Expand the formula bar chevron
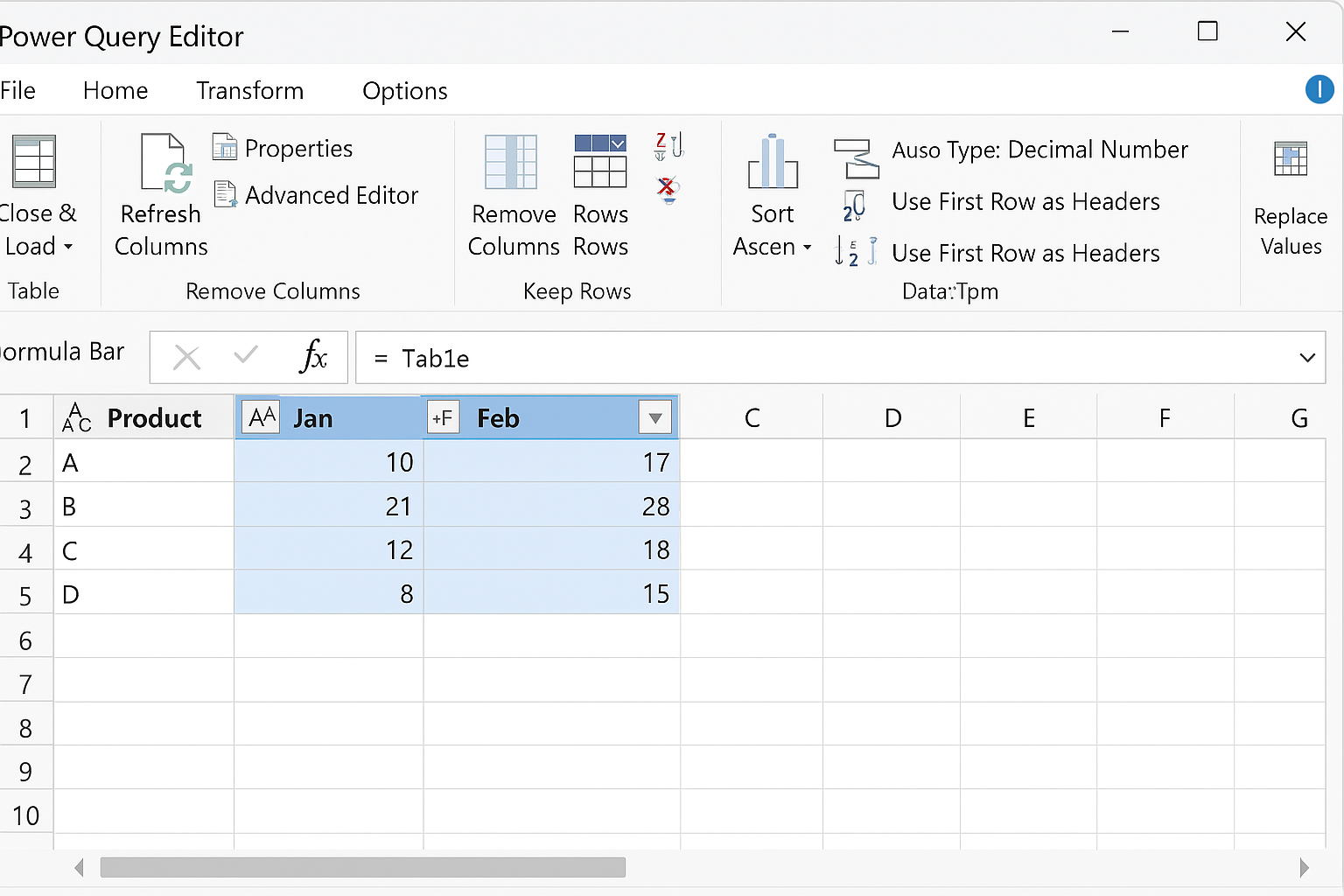This screenshot has height=896, width=1344. (1307, 358)
